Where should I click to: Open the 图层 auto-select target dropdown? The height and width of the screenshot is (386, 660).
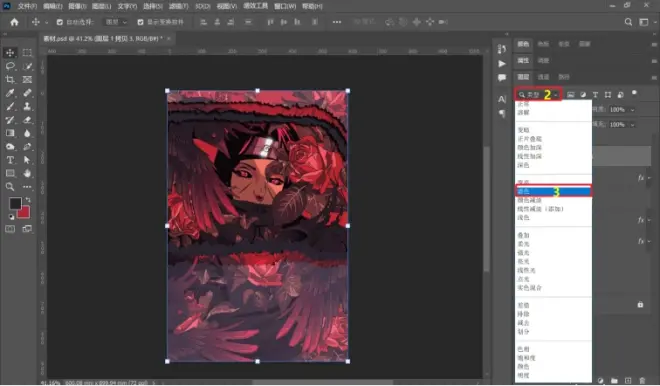(x=116, y=22)
